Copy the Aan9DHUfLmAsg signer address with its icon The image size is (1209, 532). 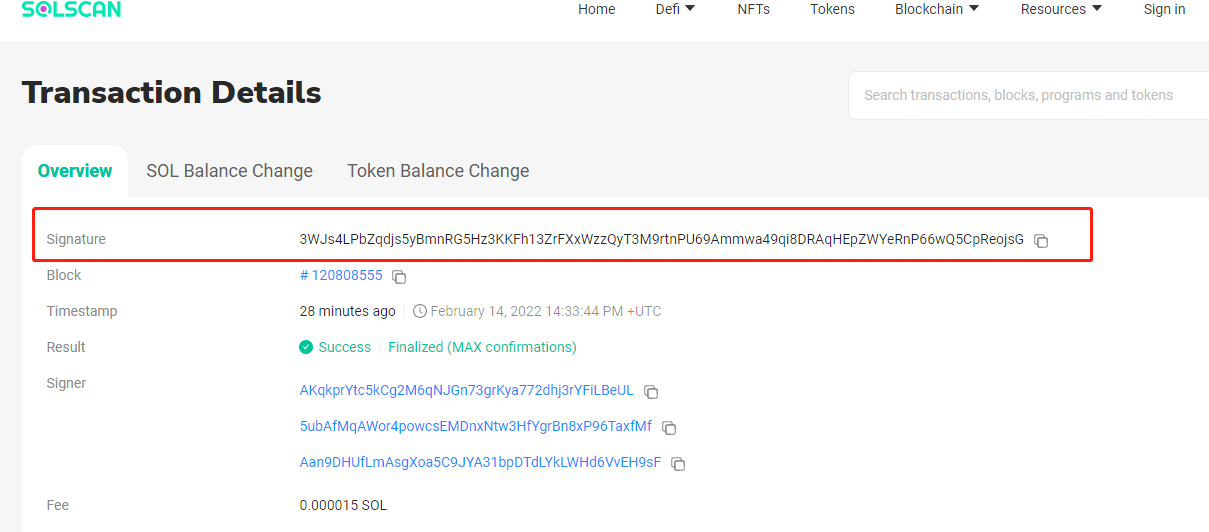click(678, 464)
